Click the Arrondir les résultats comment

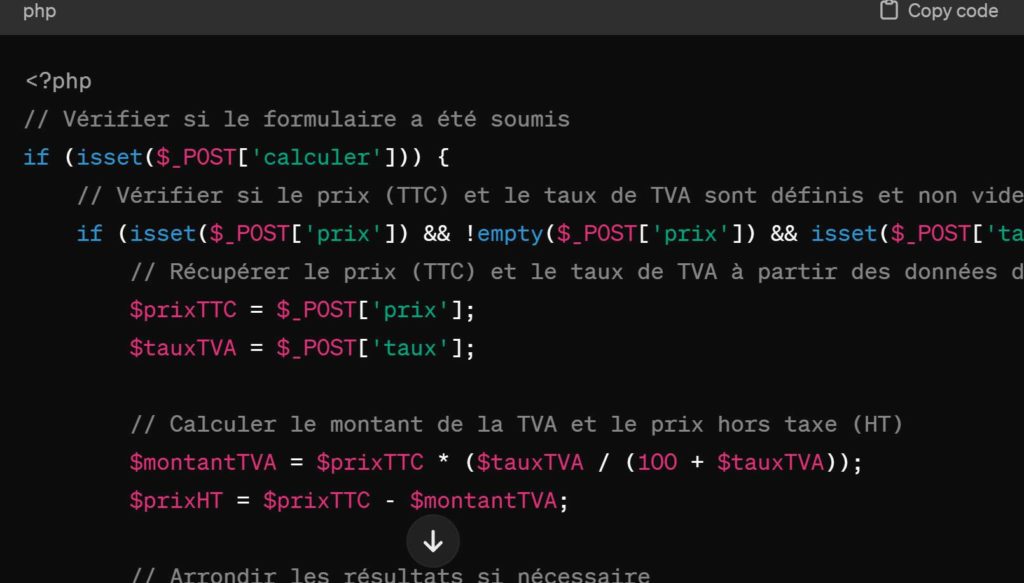[x=391, y=575]
